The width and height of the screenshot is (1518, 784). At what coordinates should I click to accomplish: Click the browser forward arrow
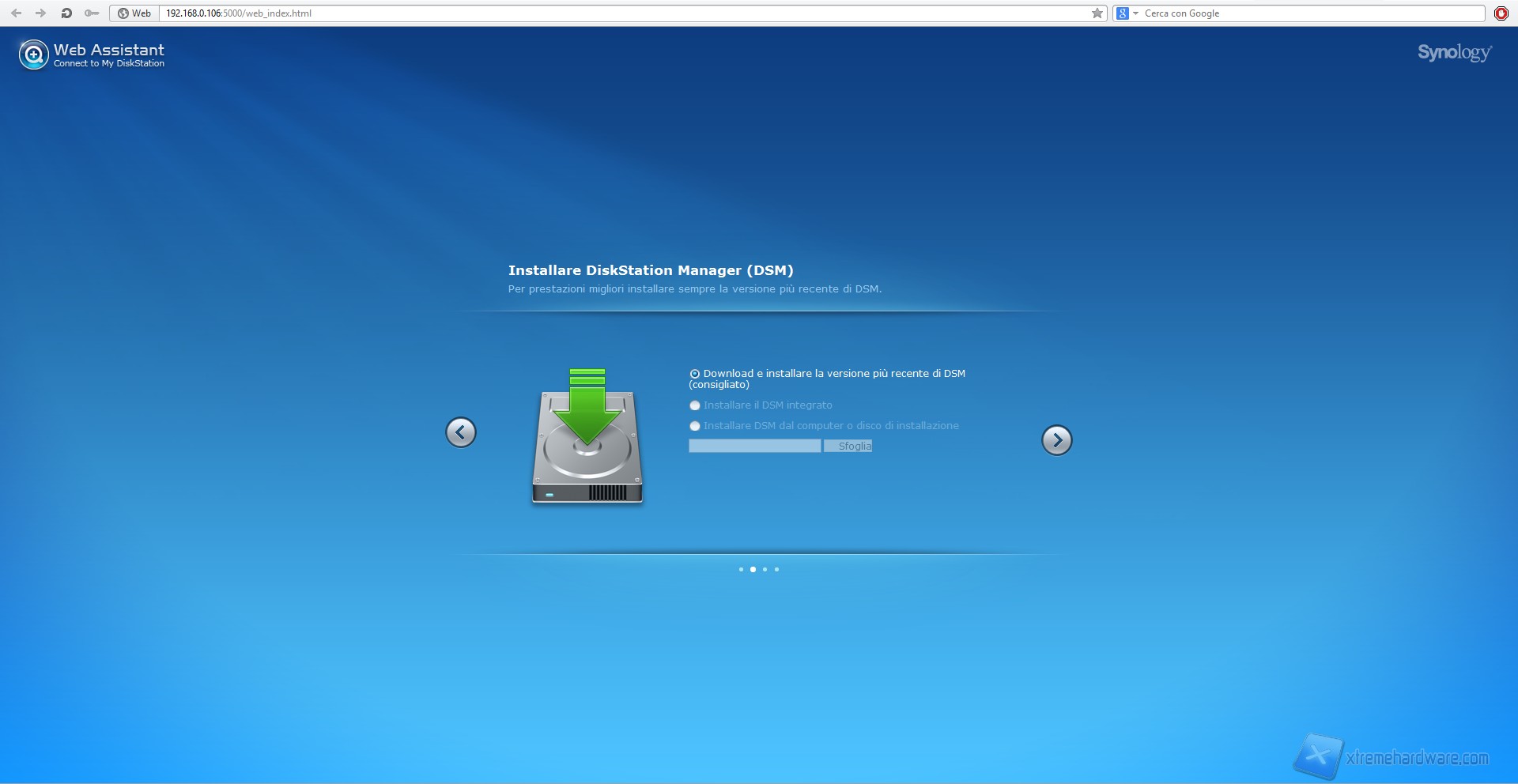(x=41, y=13)
